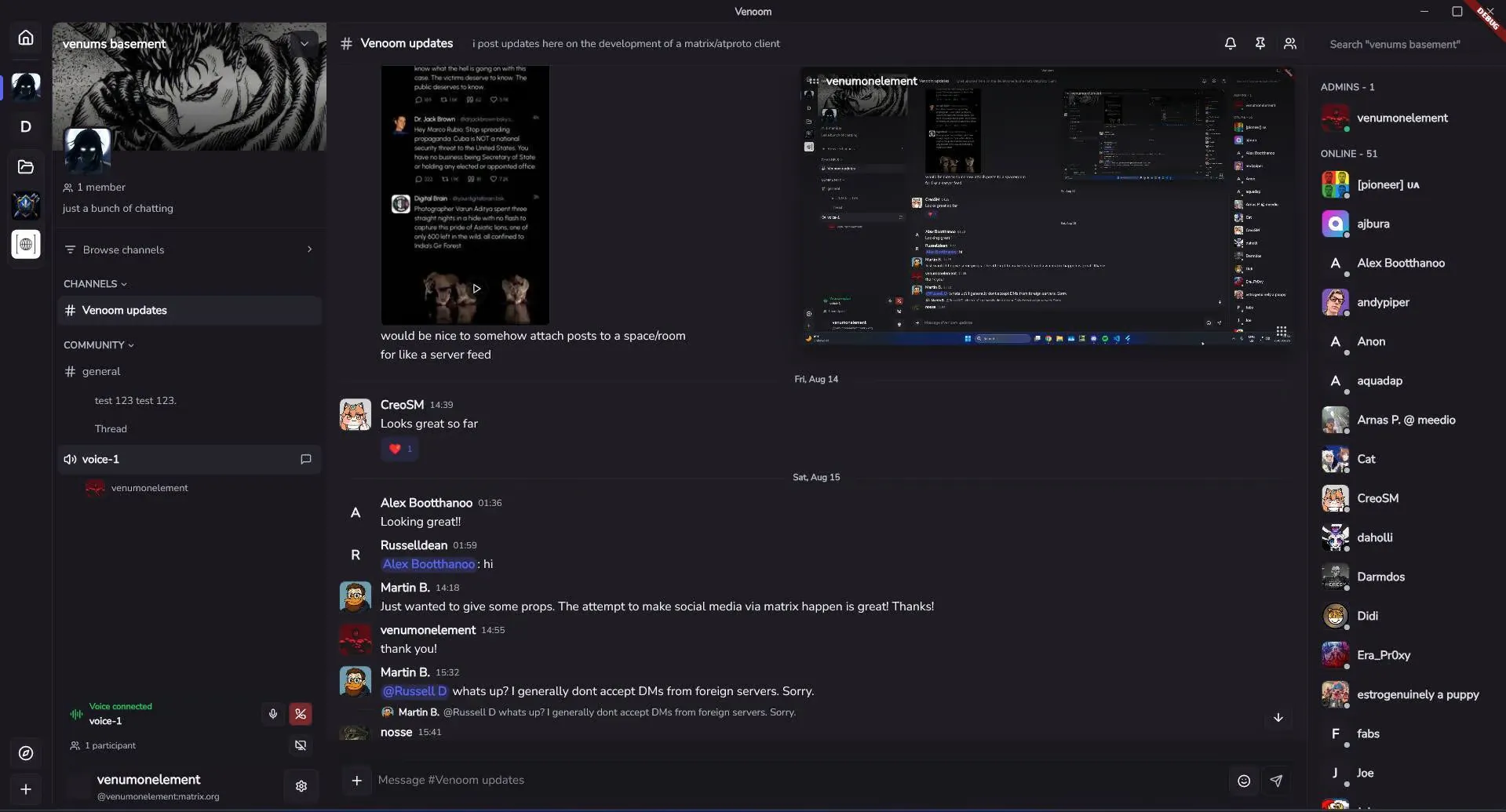Disconnect from the voice call
Image resolution: width=1506 pixels, height=812 pixels.
tap(301, 714)
